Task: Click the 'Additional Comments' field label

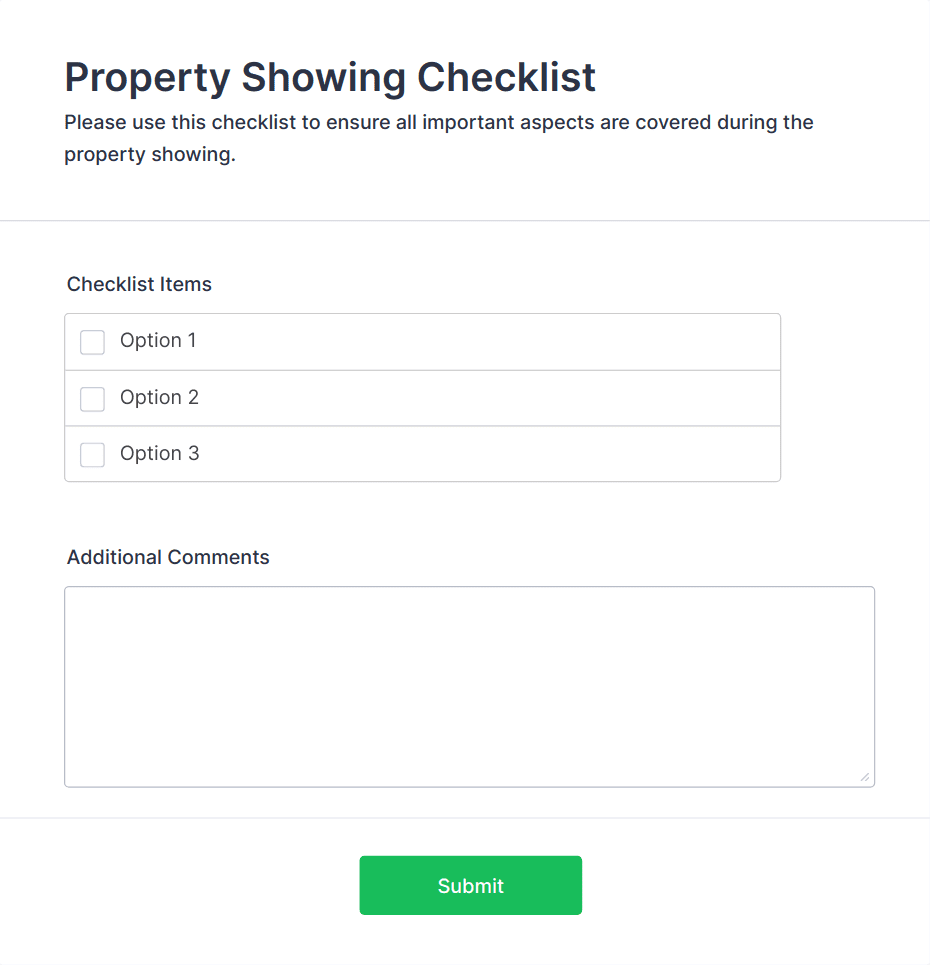Action: coord(168,557)
